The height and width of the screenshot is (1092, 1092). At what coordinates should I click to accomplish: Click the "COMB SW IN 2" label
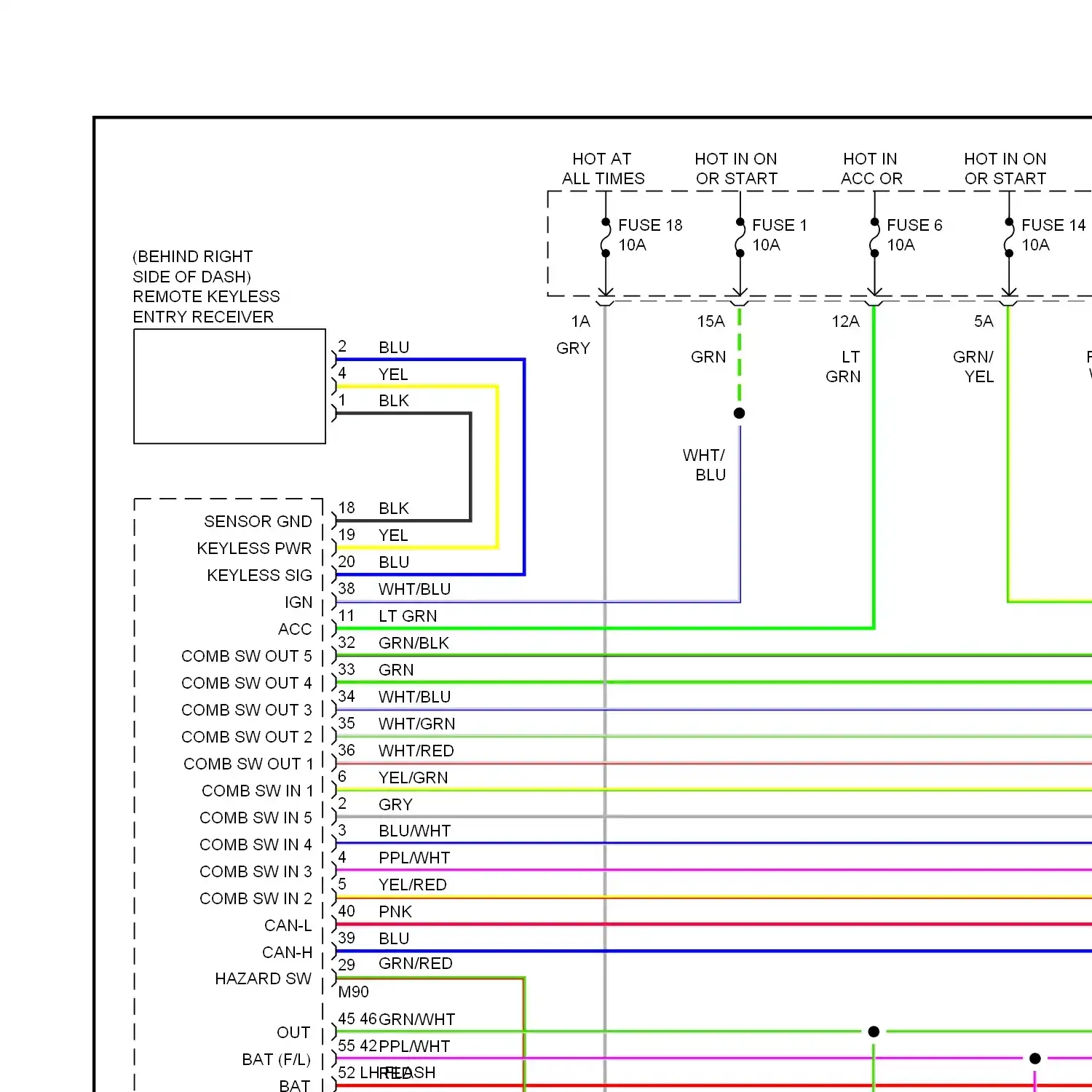click(x=256, y=899)
